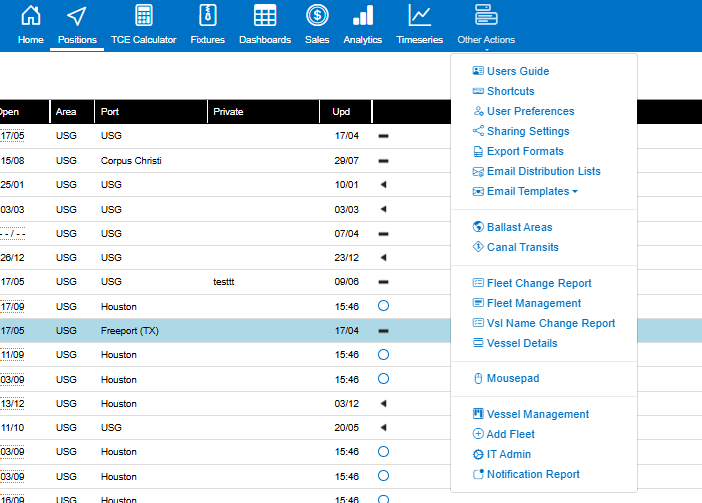Click the Canal Transits option
The image size is (702, 503).
[522, 247]
